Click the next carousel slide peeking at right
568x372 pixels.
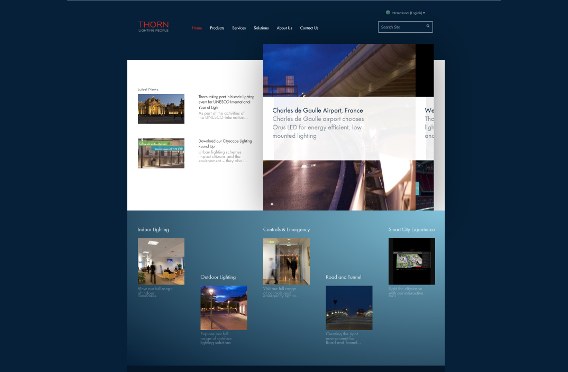point(425,127)
